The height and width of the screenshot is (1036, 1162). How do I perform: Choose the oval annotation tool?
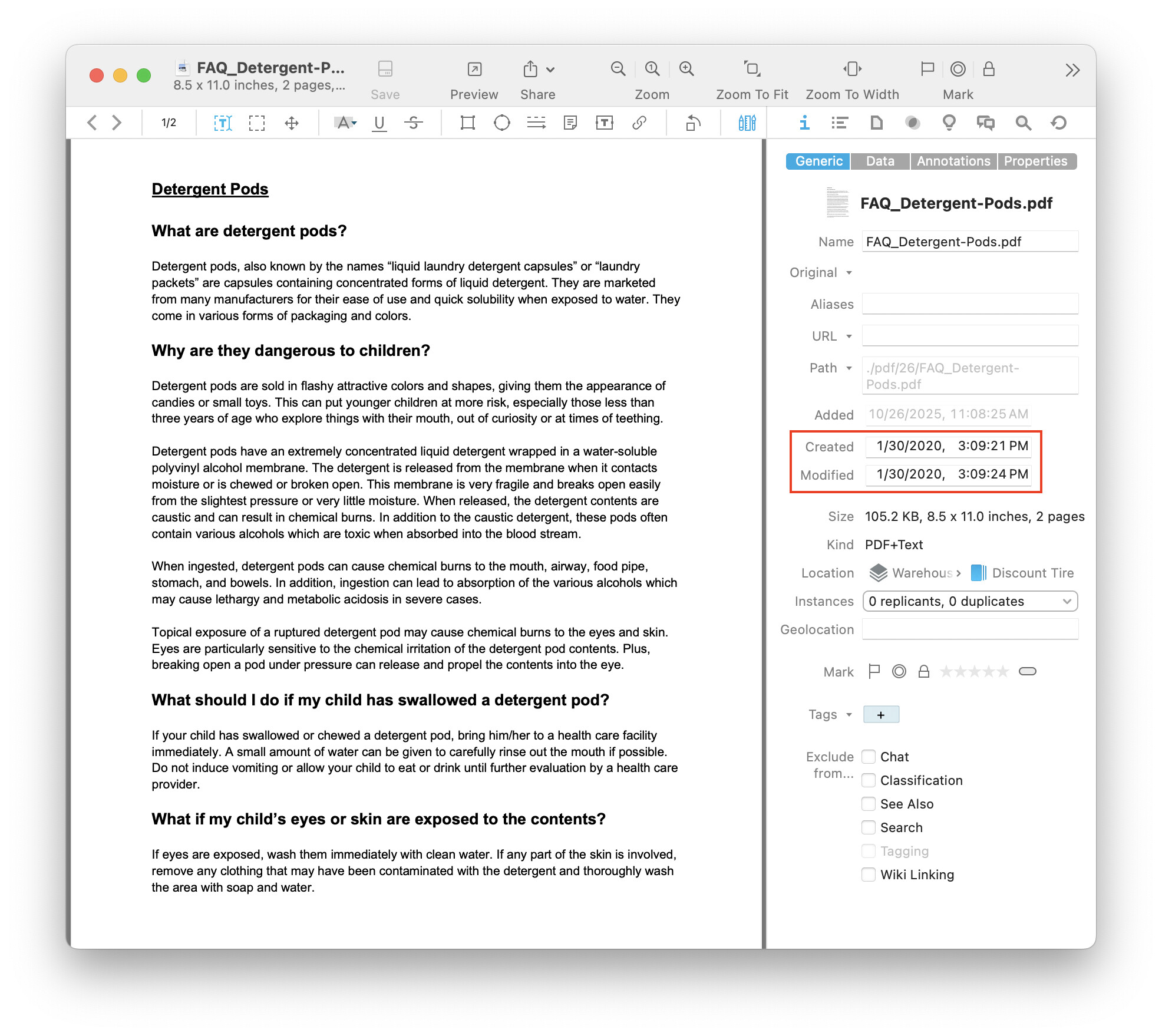[x=501, y=123]
